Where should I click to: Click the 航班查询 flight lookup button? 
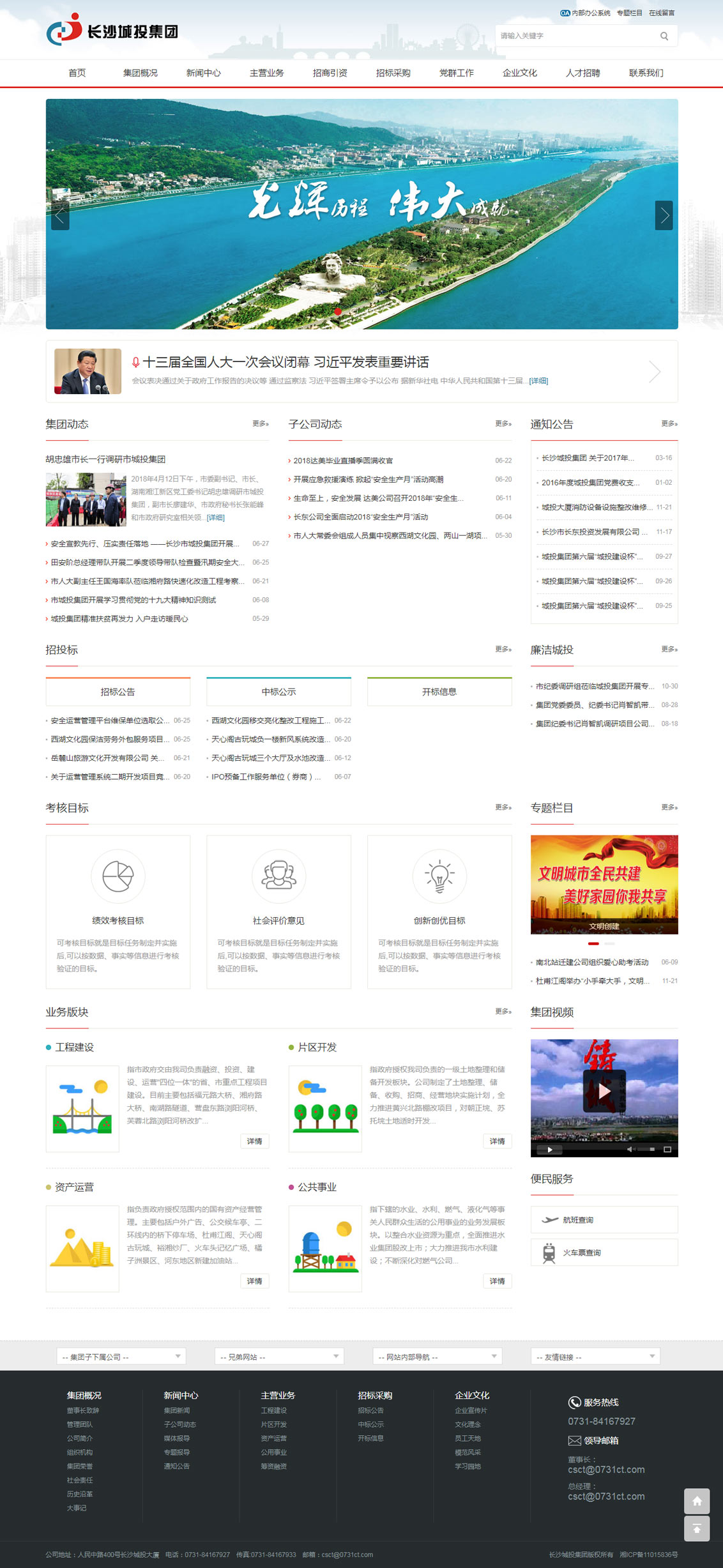pyautogui.click(x=604, y=1219)
